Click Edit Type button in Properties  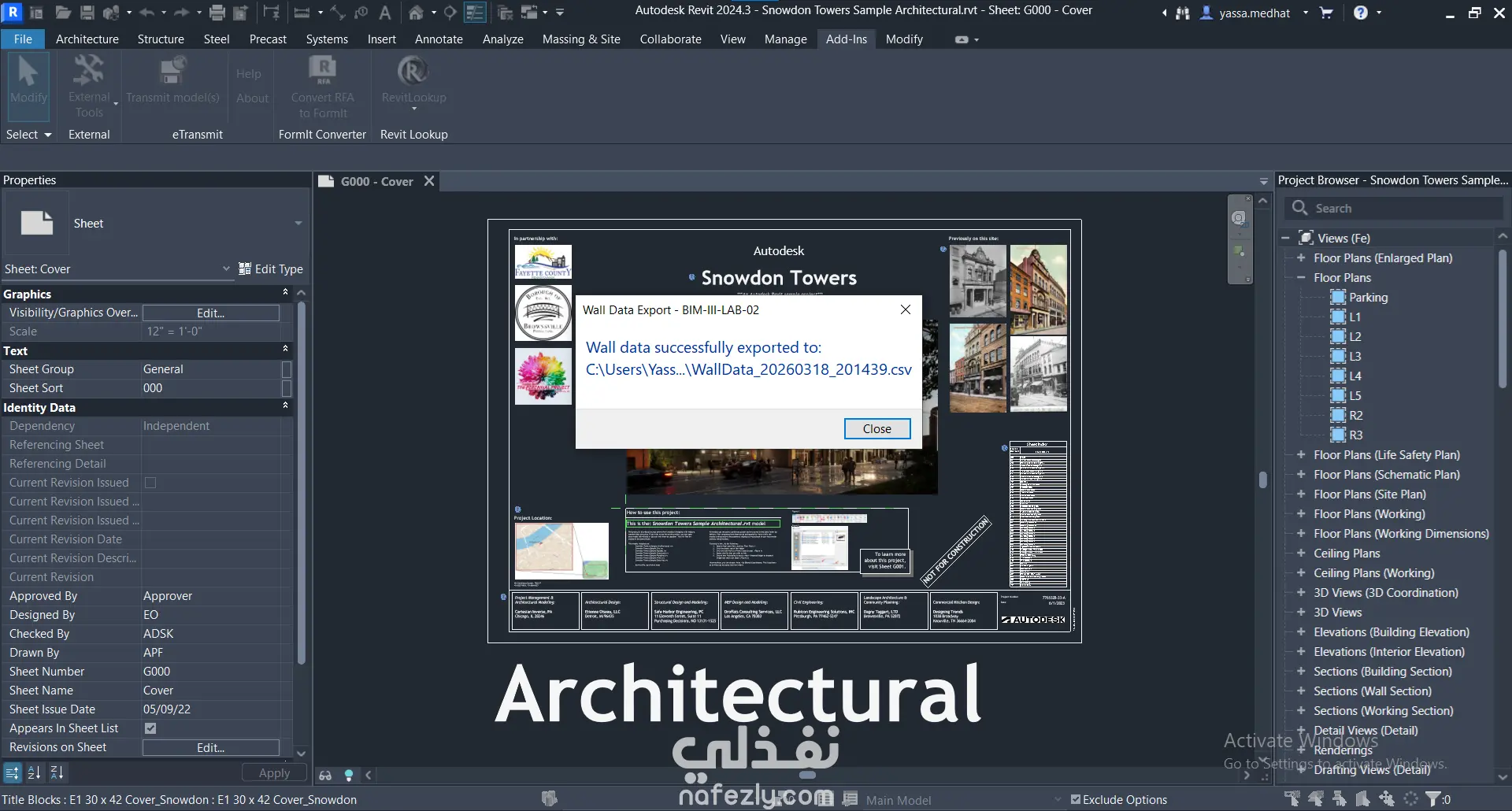(x=271, y=269)
